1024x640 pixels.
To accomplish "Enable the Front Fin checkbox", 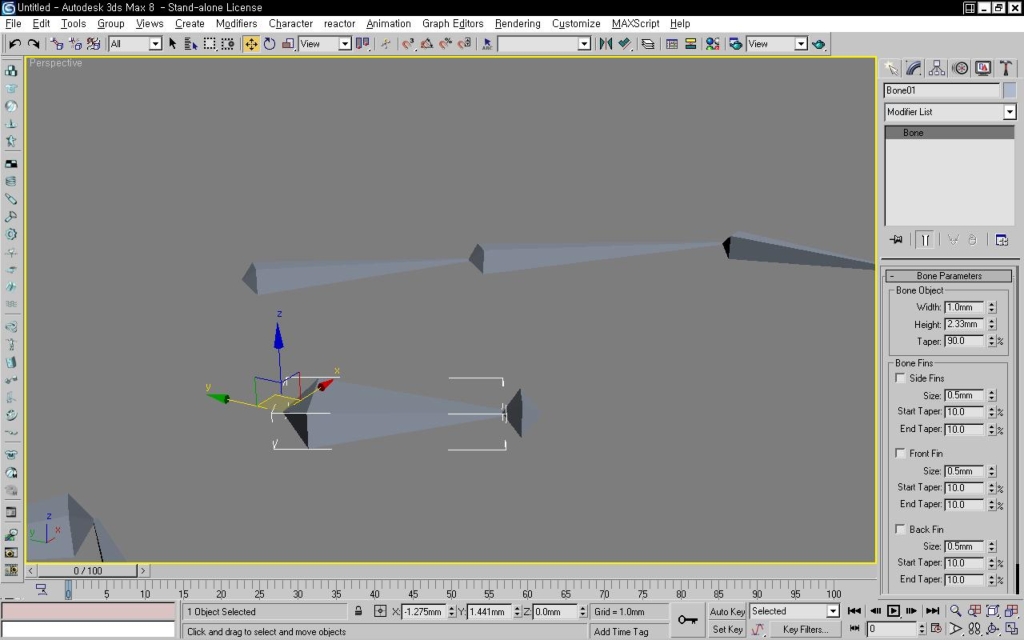I will point(901,453).
